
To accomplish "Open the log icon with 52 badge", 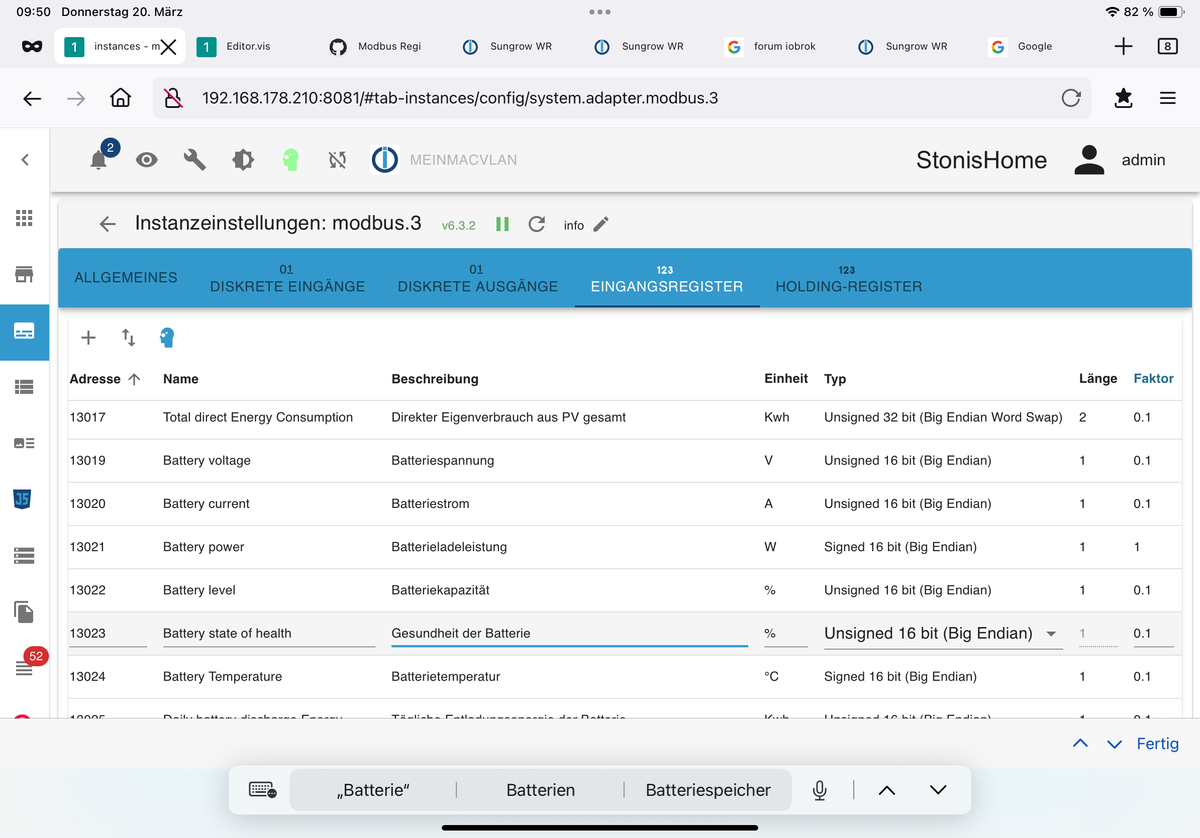I will [x=26, y=667].
